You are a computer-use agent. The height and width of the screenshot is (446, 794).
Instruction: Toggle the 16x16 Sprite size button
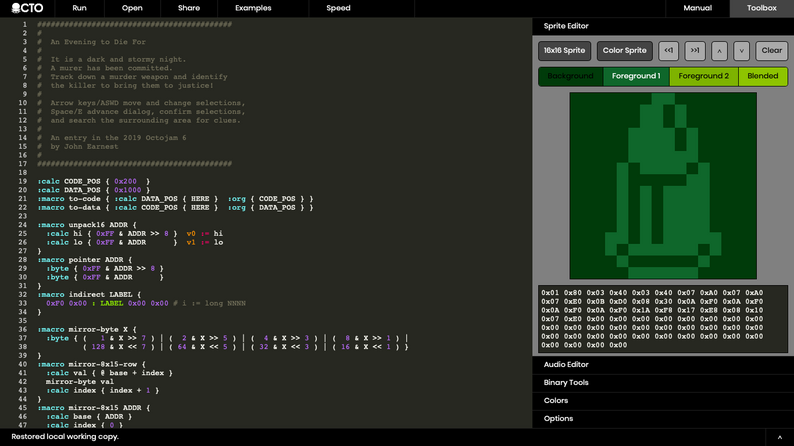564,50
